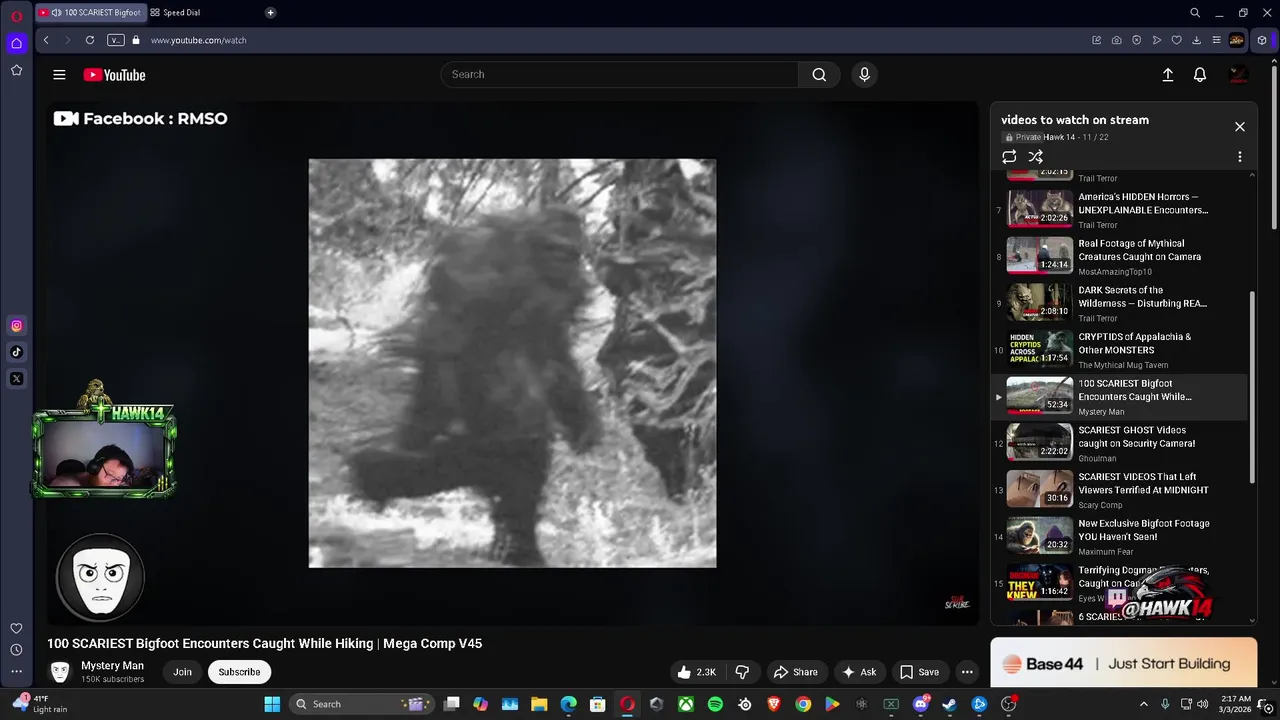The width and height of the screenshot is (1280, 720).
Task: Open Opera sidebar bookmarks star
Action: point(17,70)
